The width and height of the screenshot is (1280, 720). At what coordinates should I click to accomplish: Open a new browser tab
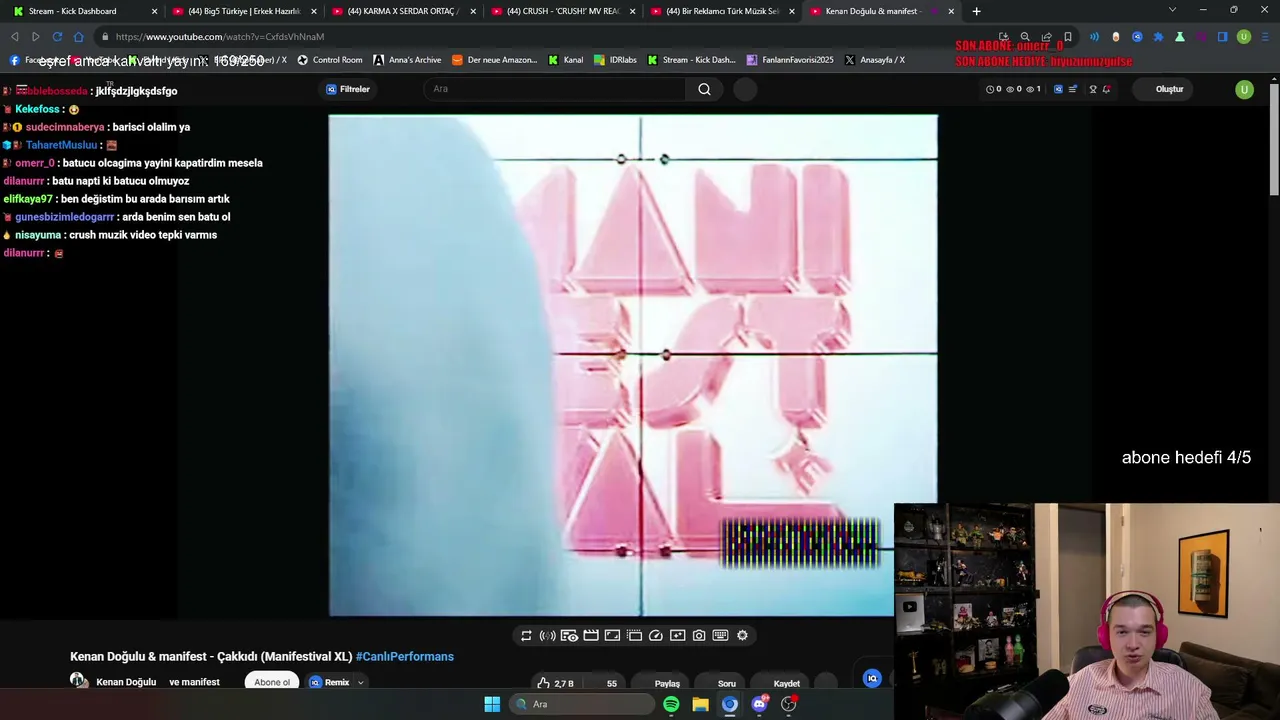(x=976, y=11)
